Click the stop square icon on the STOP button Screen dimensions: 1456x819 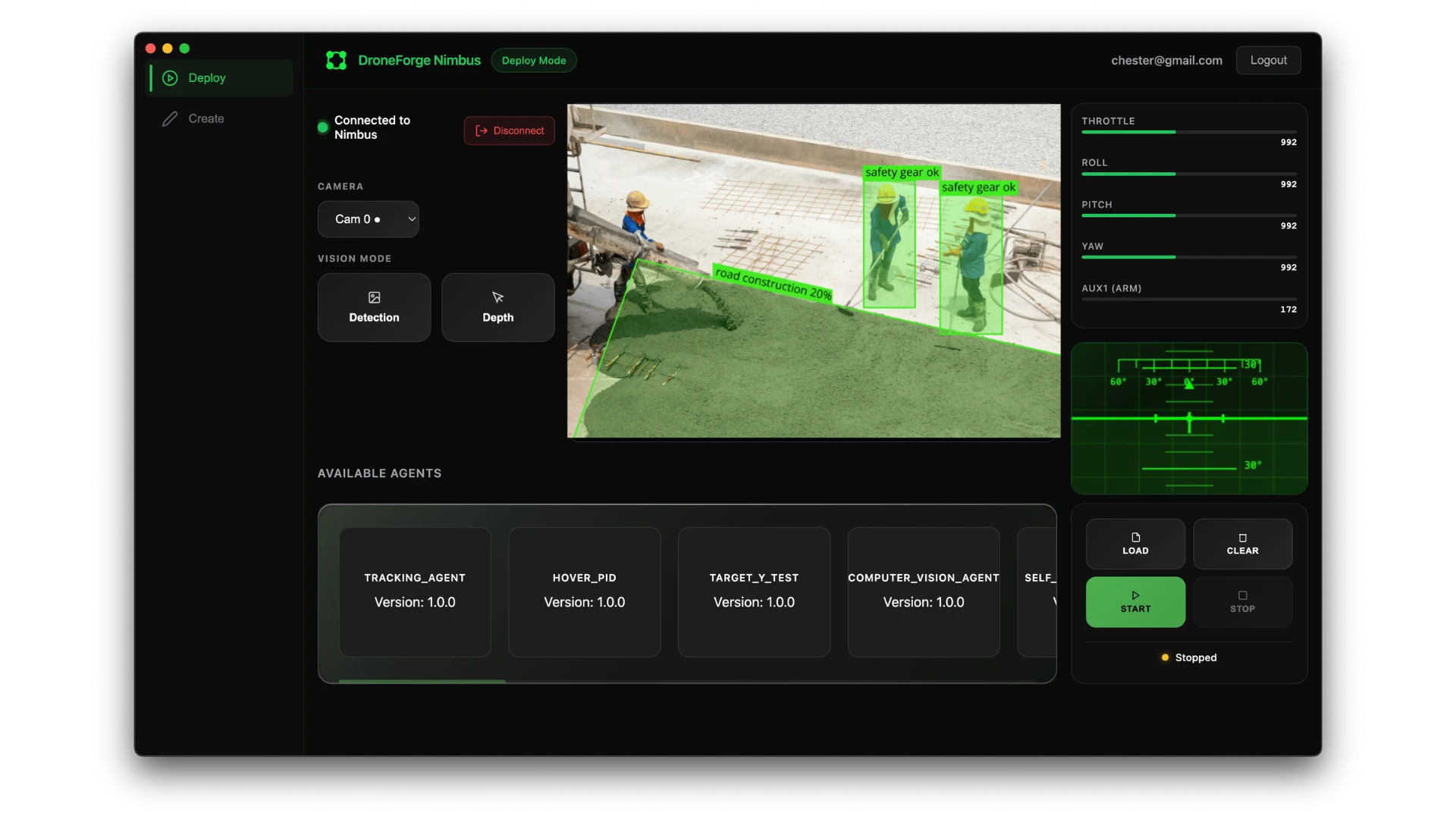[x=1242, y=596]
